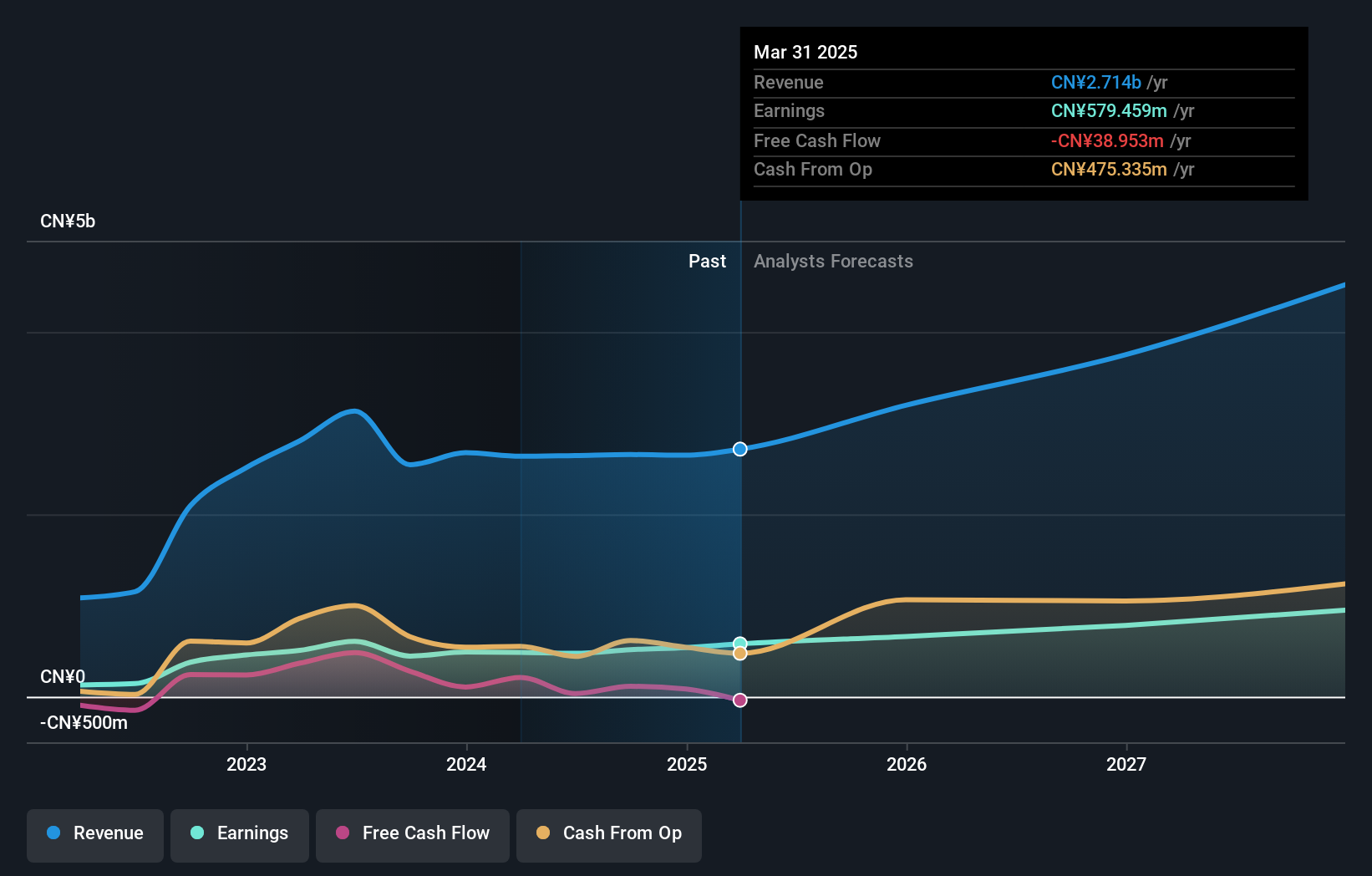Screen dimensions: 1372x876
Task: Click the Earnings row label in tooltip
Action: (x=789, y=110)
